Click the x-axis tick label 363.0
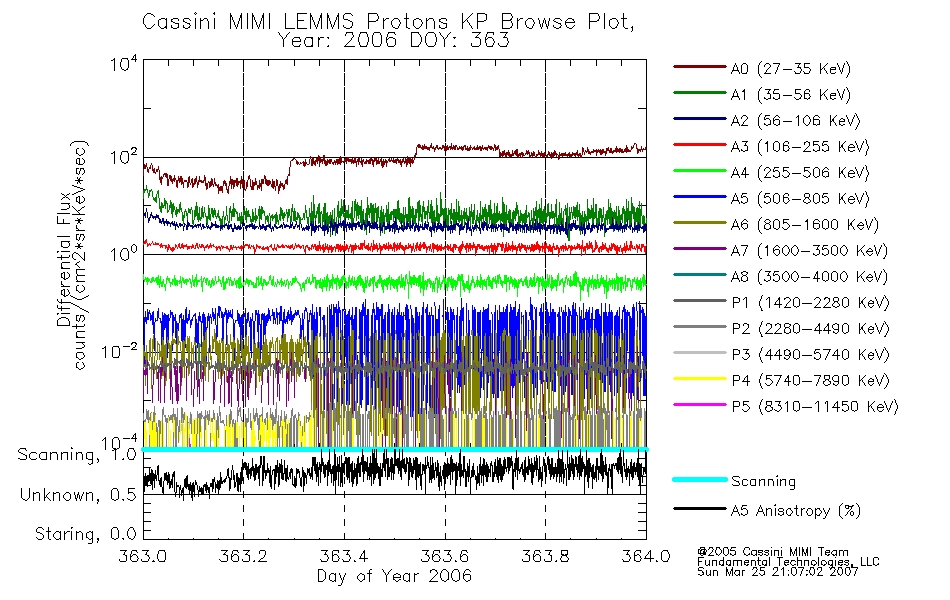This screenshot has width=950, height=600. 142,556
